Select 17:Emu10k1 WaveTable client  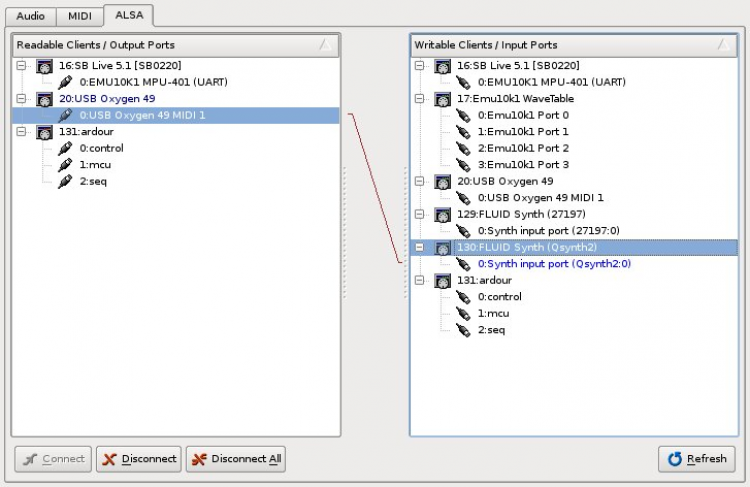tap(516, 99)
